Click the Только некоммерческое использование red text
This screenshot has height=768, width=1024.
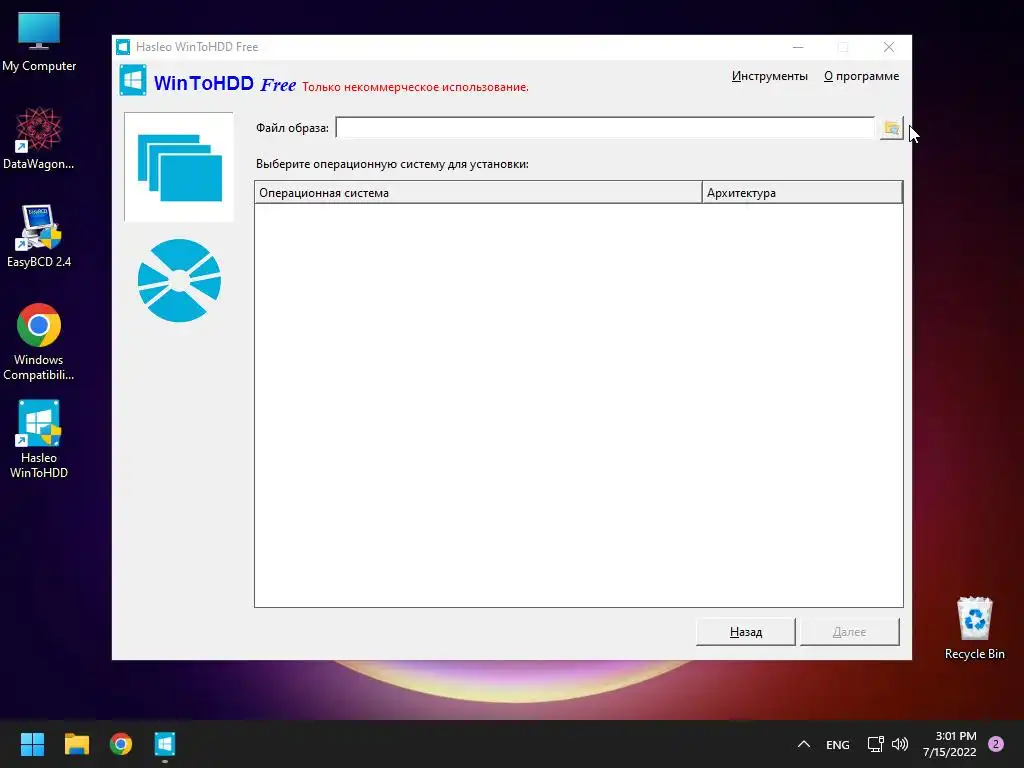coord(415,87)
